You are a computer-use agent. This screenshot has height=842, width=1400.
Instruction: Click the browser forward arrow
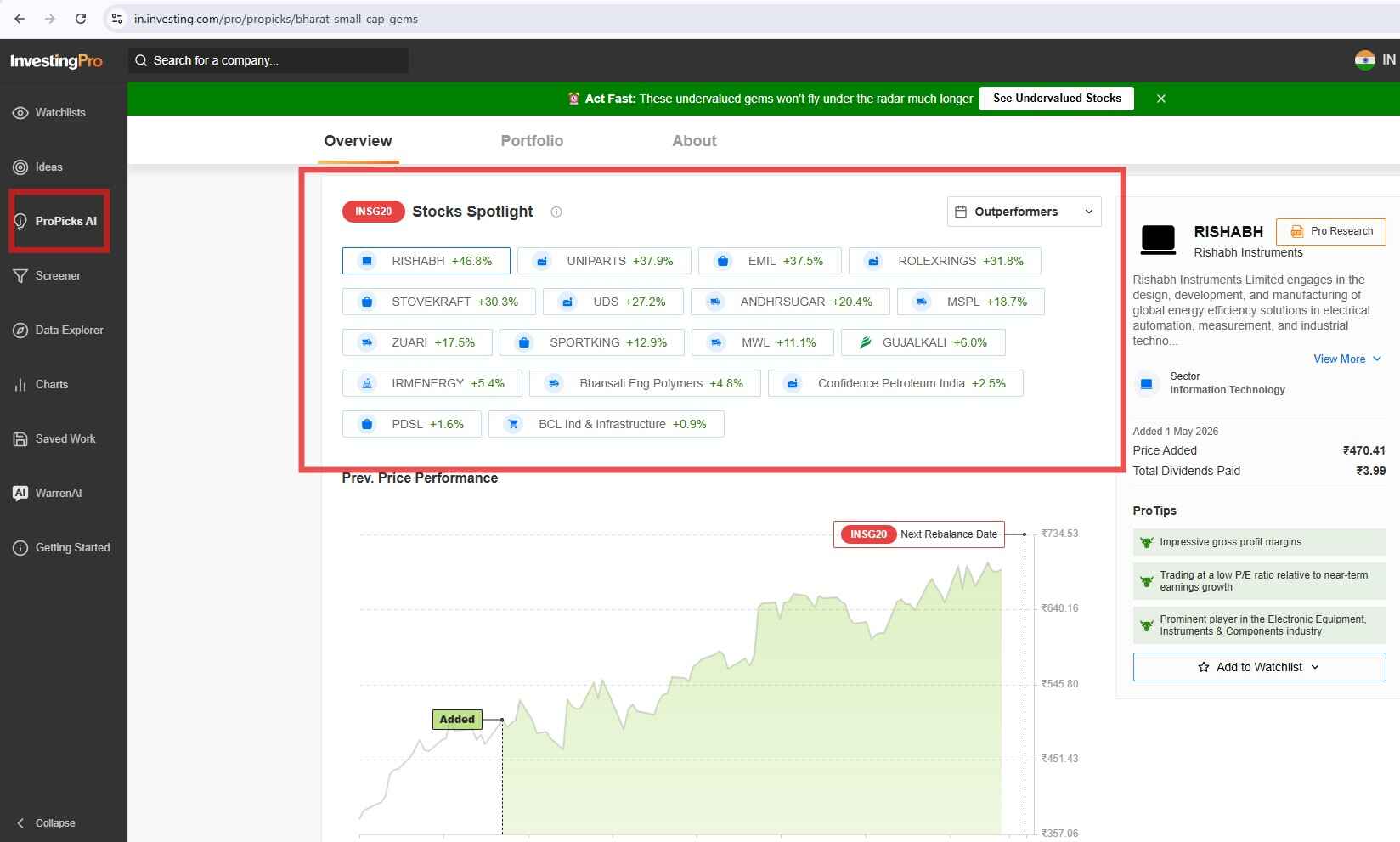[50, 19]
